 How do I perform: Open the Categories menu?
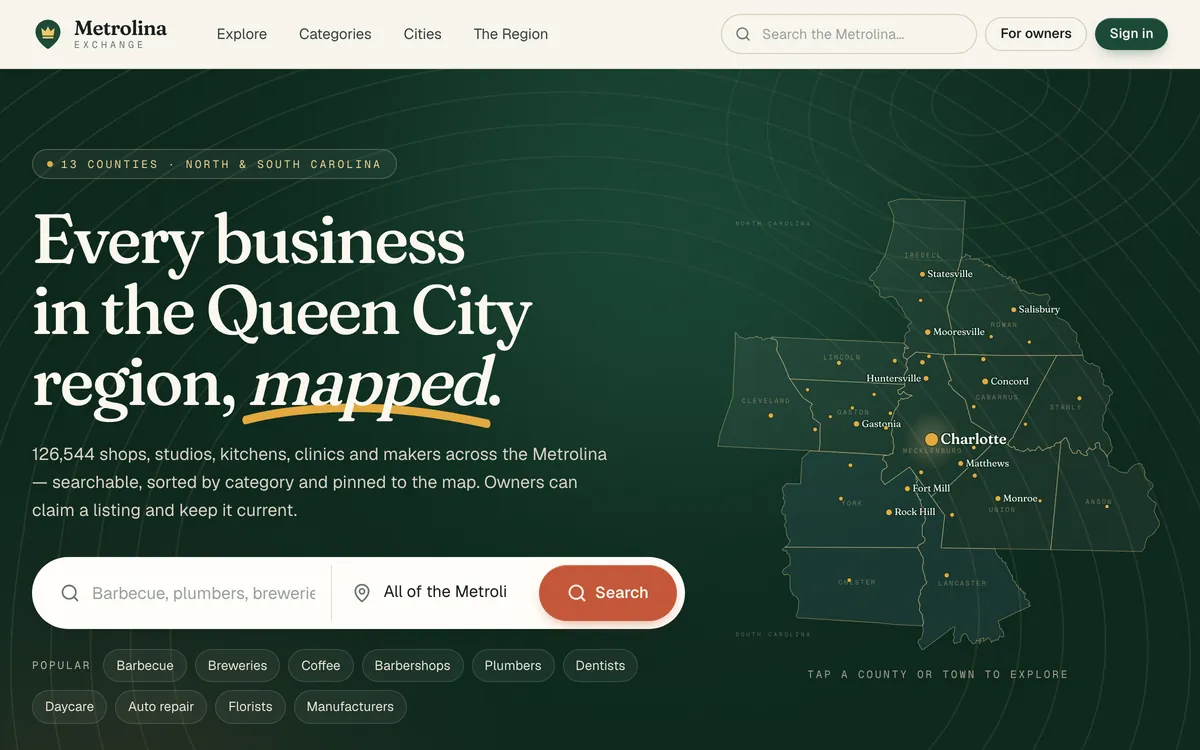click(335, 34)
